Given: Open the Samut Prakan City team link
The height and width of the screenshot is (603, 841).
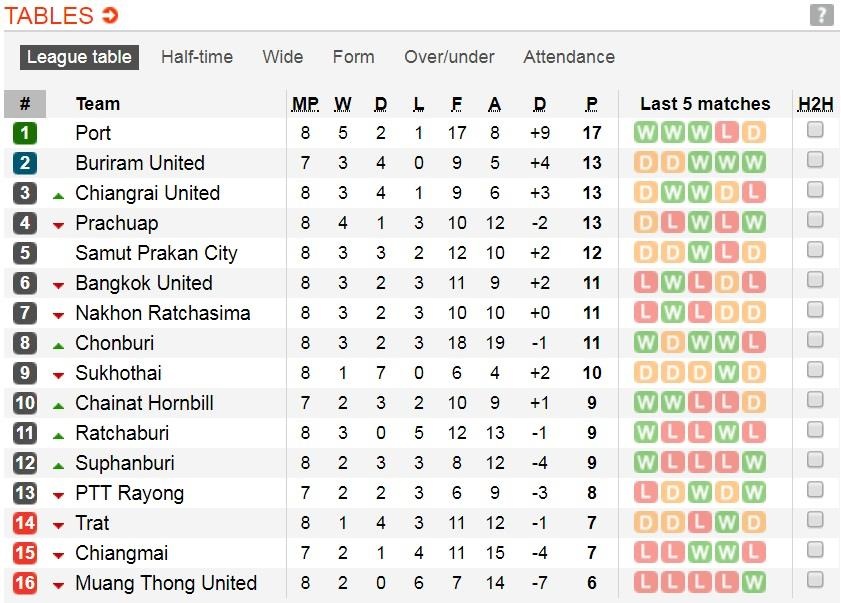Looking at the screenshot, I should pos(157,253).
